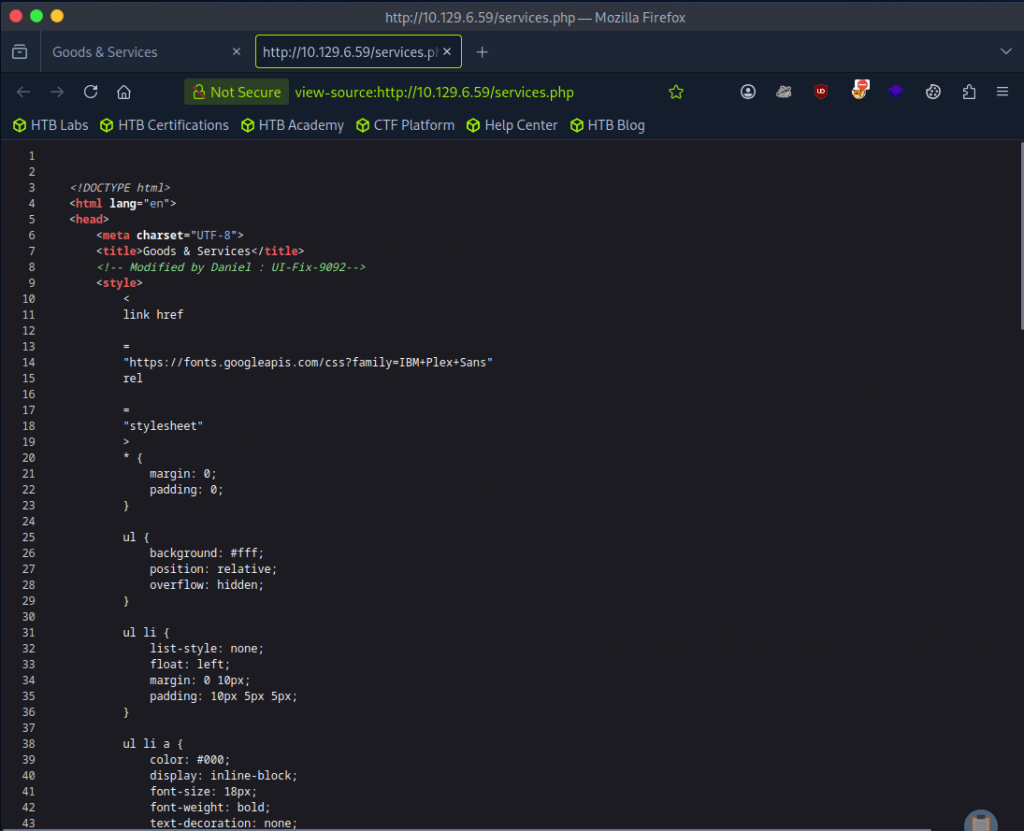Open the Firefox account profile icon
Screen dimensions: 1024x831
coord(748,92)
